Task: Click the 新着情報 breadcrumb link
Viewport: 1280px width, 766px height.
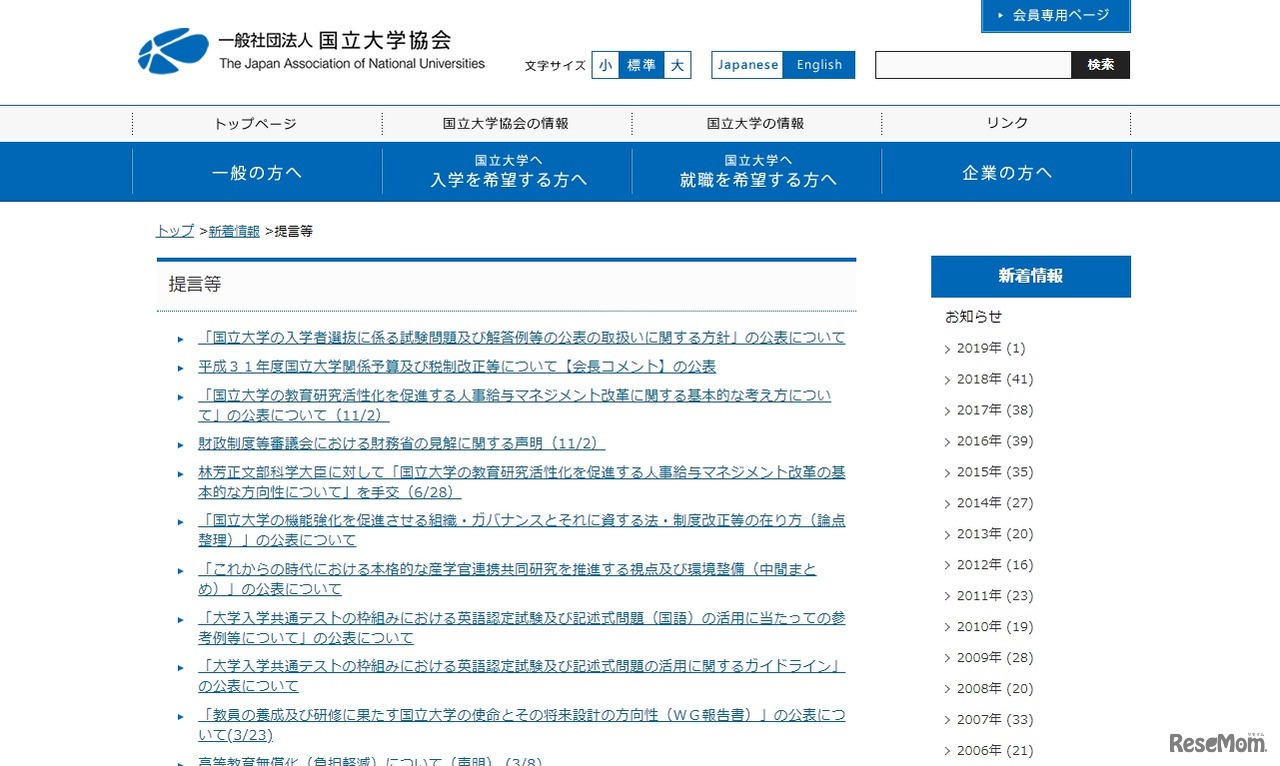Action: pos(233,230)
